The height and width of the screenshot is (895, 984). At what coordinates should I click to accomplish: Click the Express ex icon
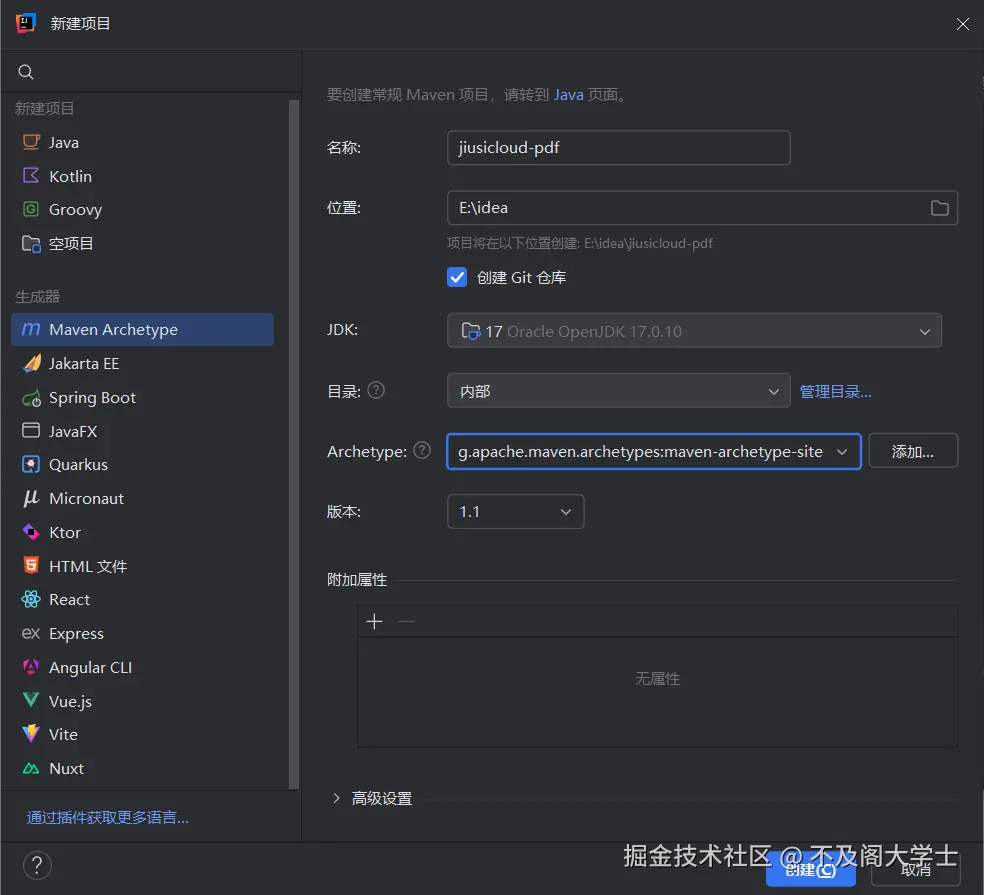click(x=31, y=633)
